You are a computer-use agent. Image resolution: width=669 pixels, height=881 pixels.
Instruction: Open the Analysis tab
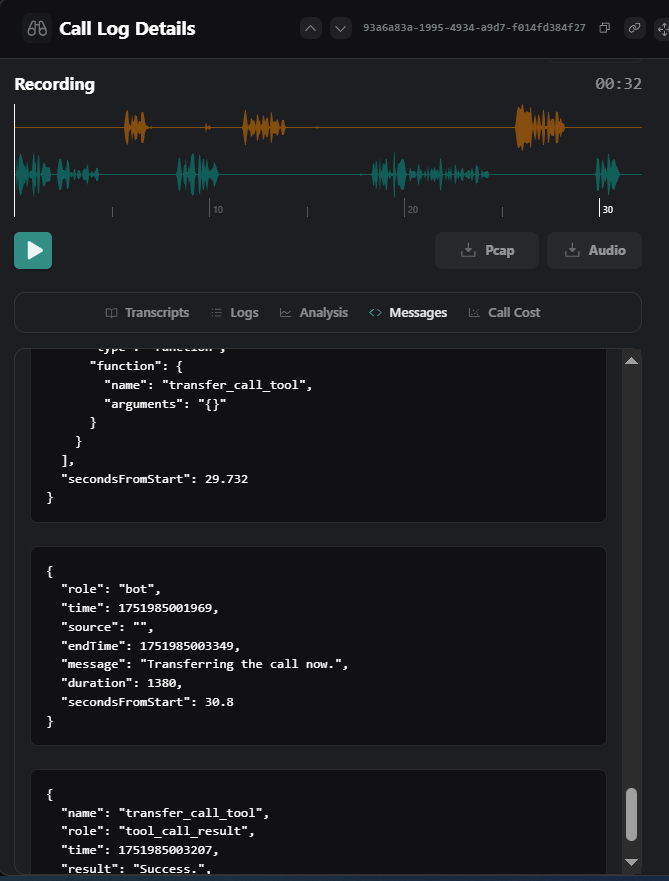[x=314, y=312]
